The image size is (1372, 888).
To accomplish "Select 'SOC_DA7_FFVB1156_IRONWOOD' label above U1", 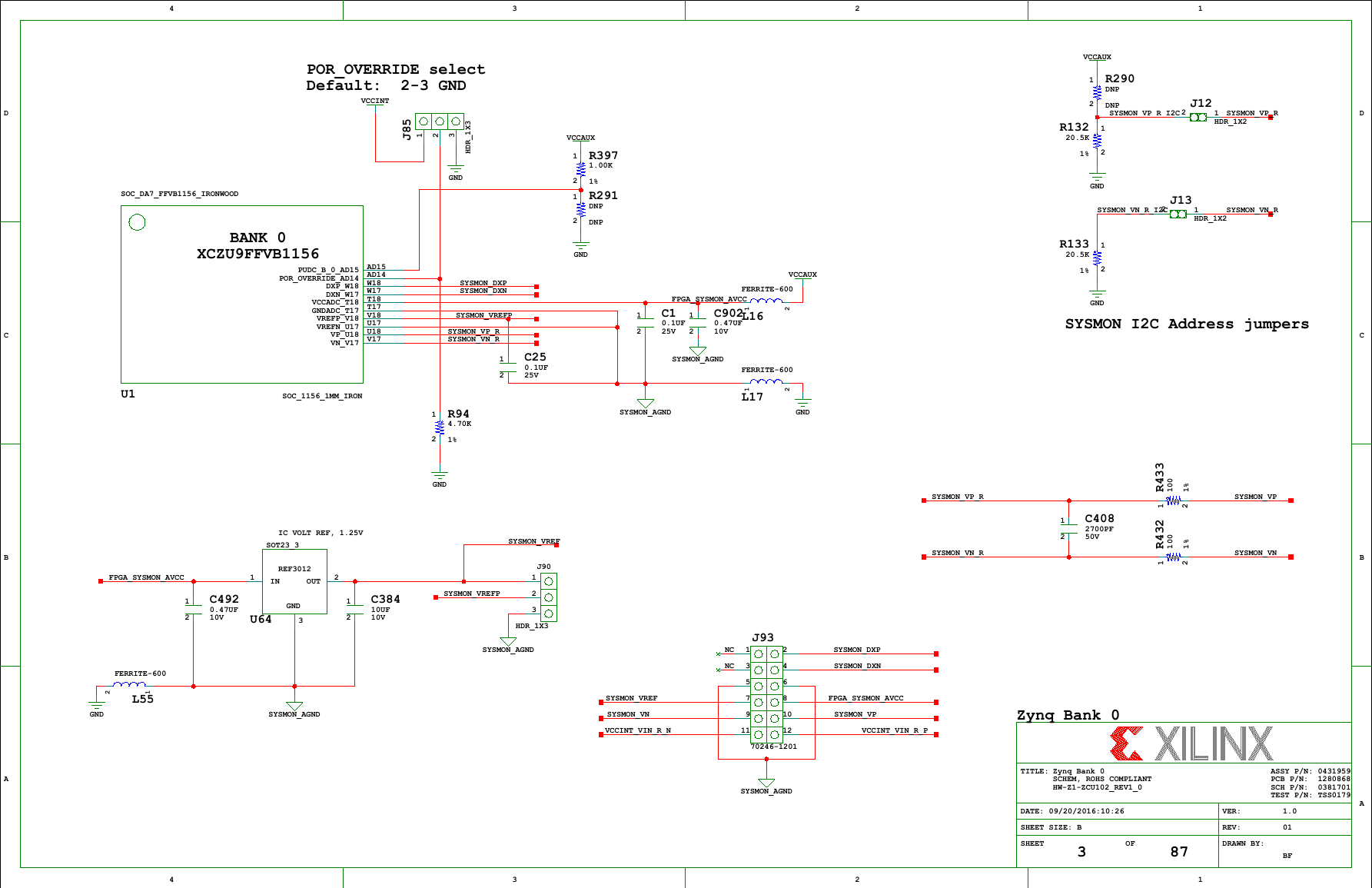I will [x=180, y=194].
